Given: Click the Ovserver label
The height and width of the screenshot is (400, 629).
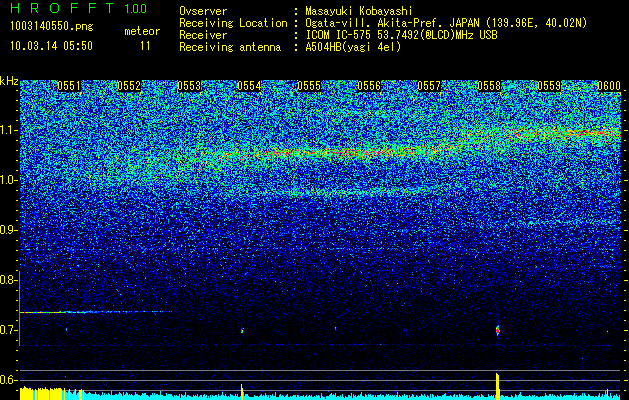Looking at the screenshot, I should (203, 11).
